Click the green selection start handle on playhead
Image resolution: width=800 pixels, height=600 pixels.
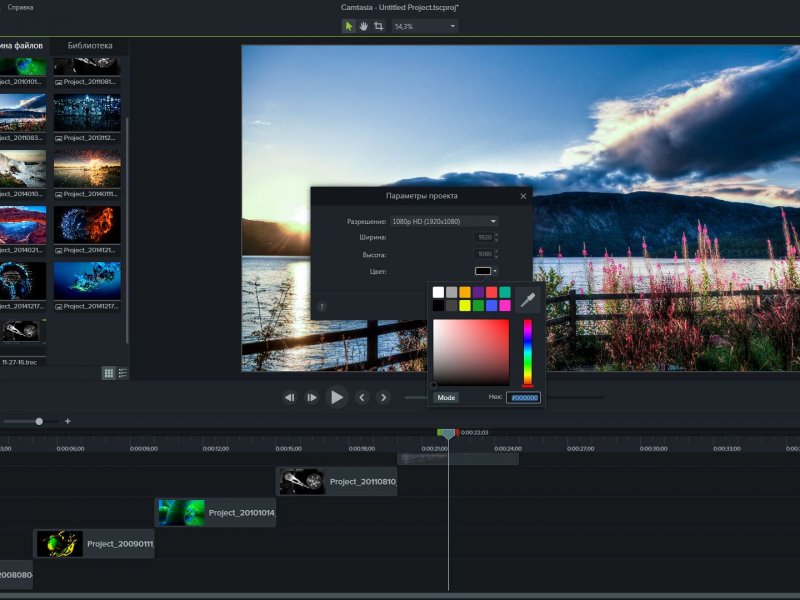click(439, 433)
